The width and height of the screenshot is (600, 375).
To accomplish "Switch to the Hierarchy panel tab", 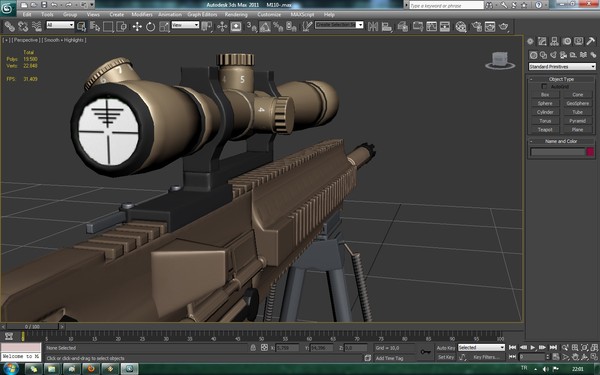I will click(x=554, y=41).
